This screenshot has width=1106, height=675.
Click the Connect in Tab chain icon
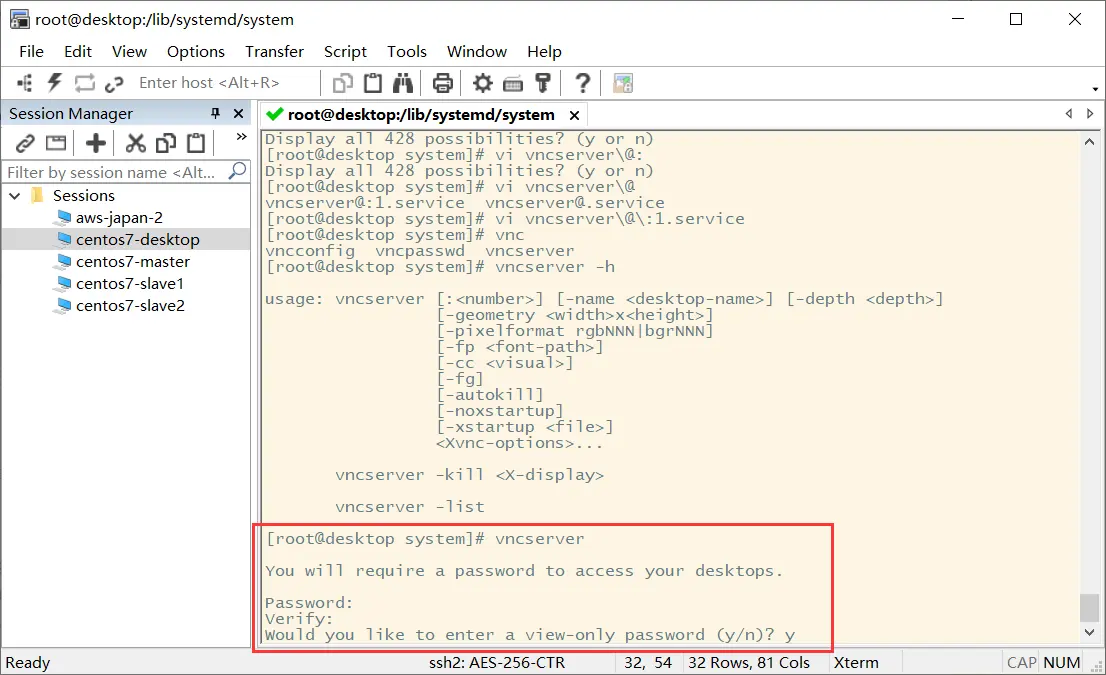coord(114,84)
